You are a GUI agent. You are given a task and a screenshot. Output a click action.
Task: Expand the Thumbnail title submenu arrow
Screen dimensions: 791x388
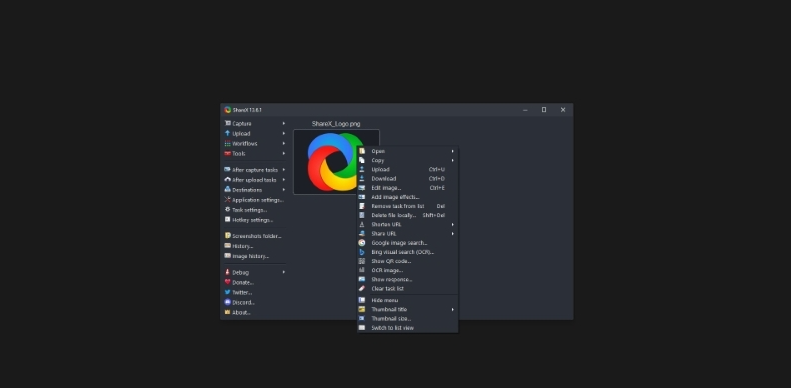pos(453,309)
